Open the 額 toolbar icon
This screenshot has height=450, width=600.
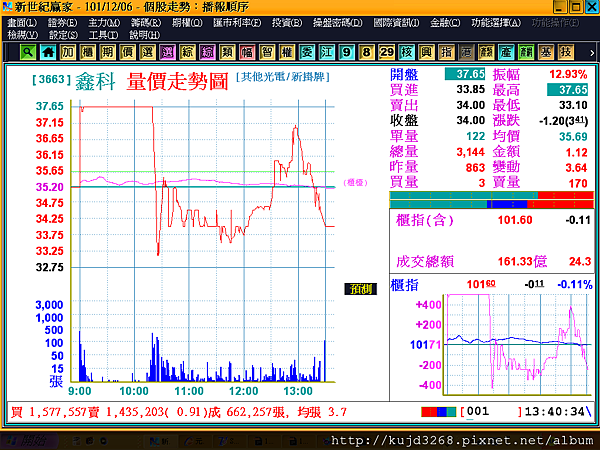pos(486,52)
